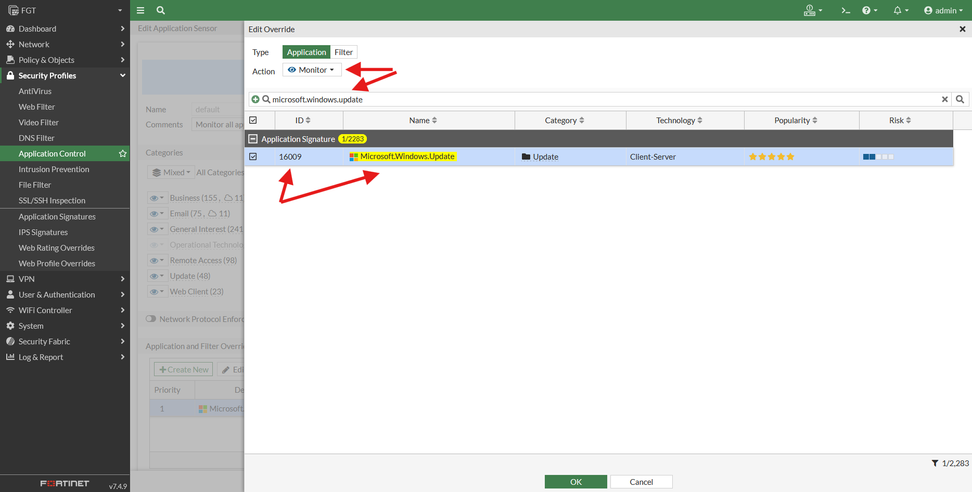This screenshot has width=972, height=492.
Task: Click the risk level bar indicator
Action: [x=878, y=157]
